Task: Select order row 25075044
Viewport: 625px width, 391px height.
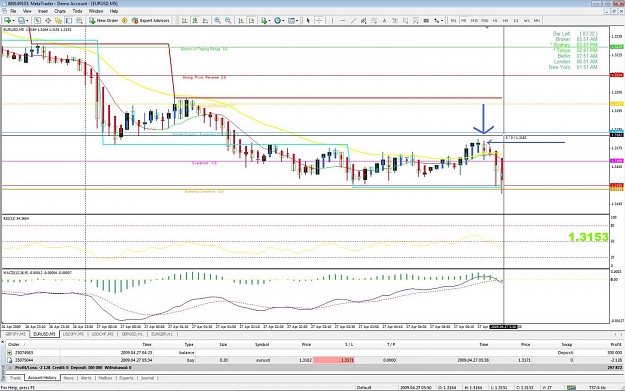Action: (x=314, y=360)
